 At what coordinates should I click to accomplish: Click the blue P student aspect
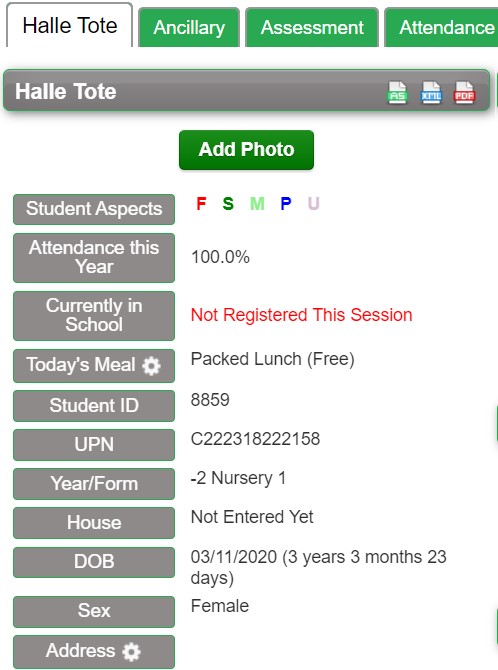286,203
